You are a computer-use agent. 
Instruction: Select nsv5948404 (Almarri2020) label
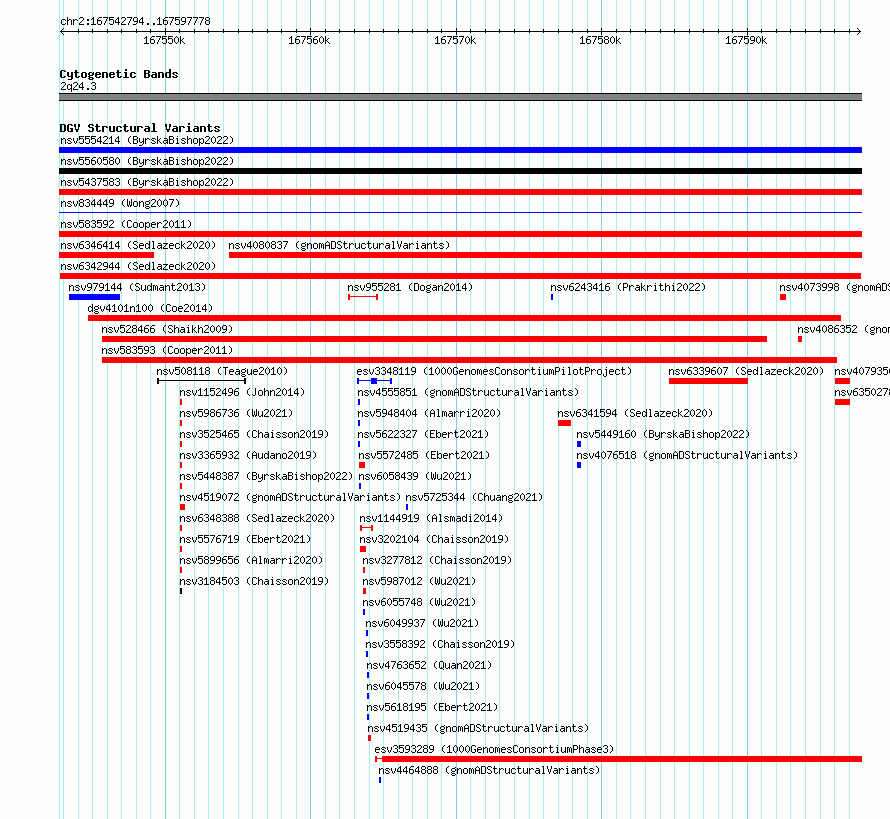(x=429, y=413)
